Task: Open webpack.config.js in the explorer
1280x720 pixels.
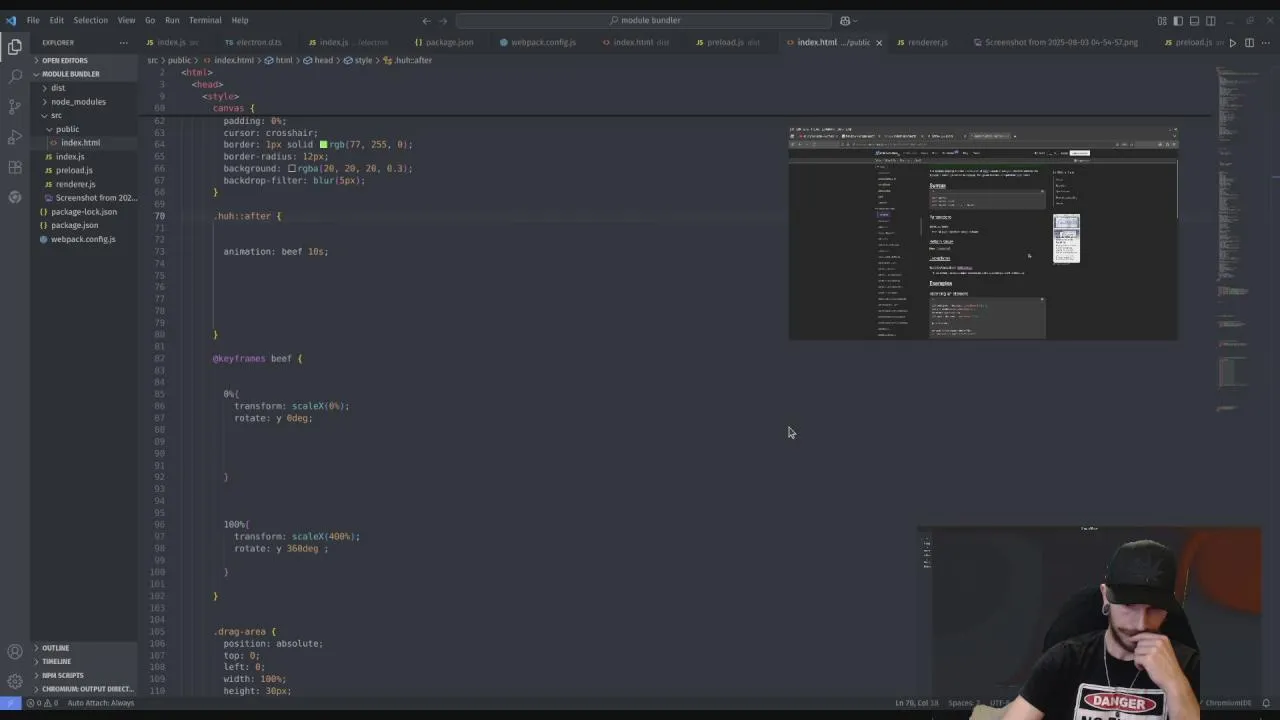Action: pyautogui.click(x=82, y=239)
